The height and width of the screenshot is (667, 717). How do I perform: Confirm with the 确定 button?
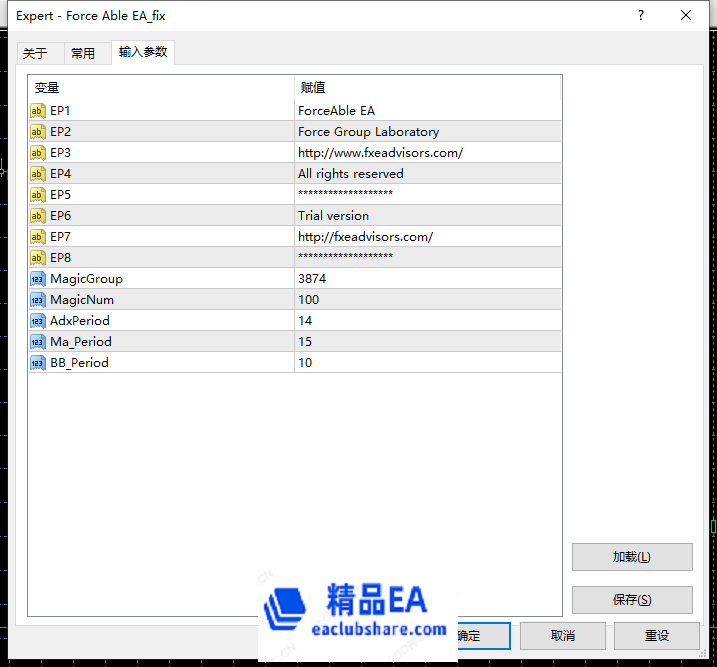pos(484,635)
